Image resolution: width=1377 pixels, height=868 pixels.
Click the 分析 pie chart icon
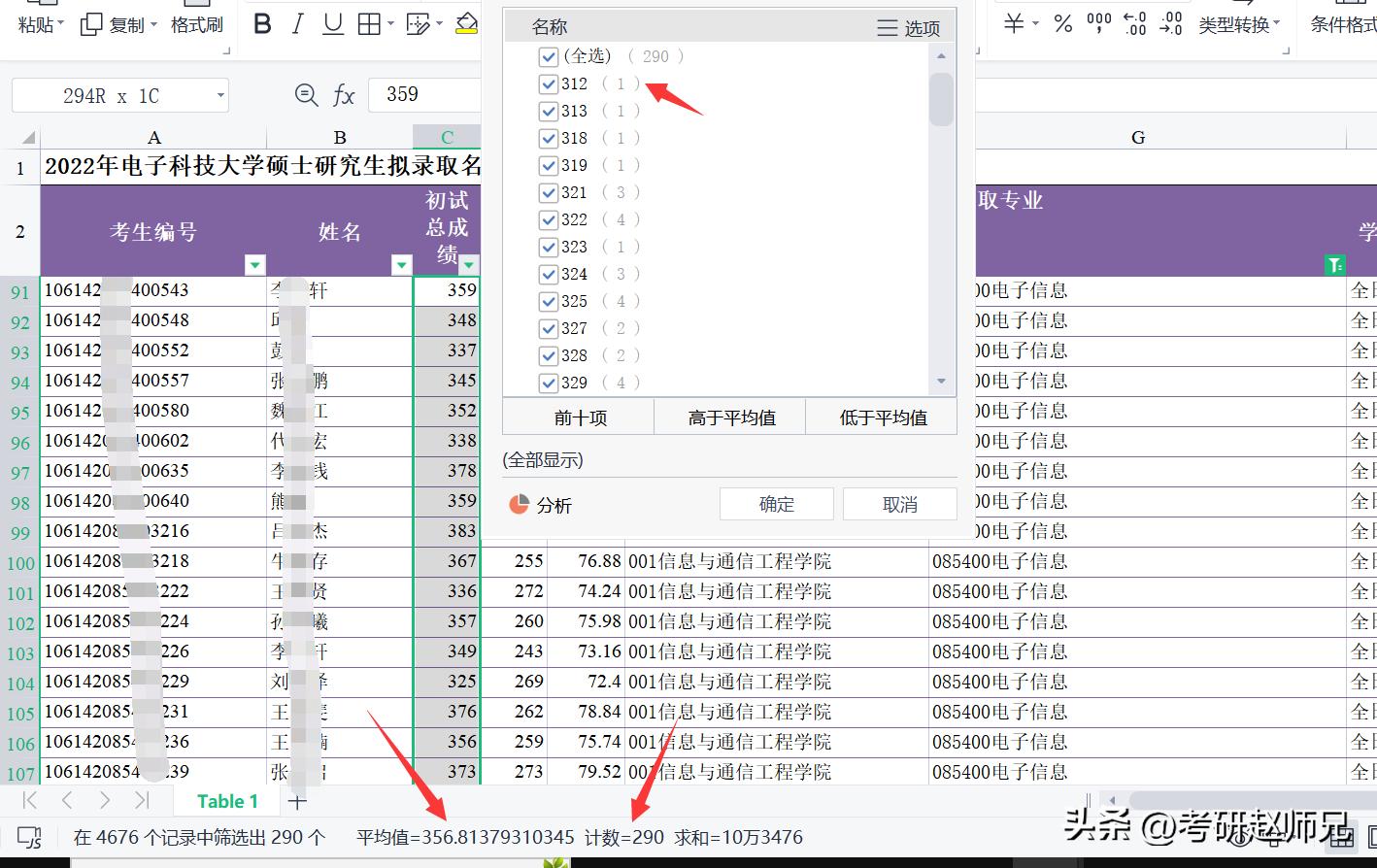(521, 504)
